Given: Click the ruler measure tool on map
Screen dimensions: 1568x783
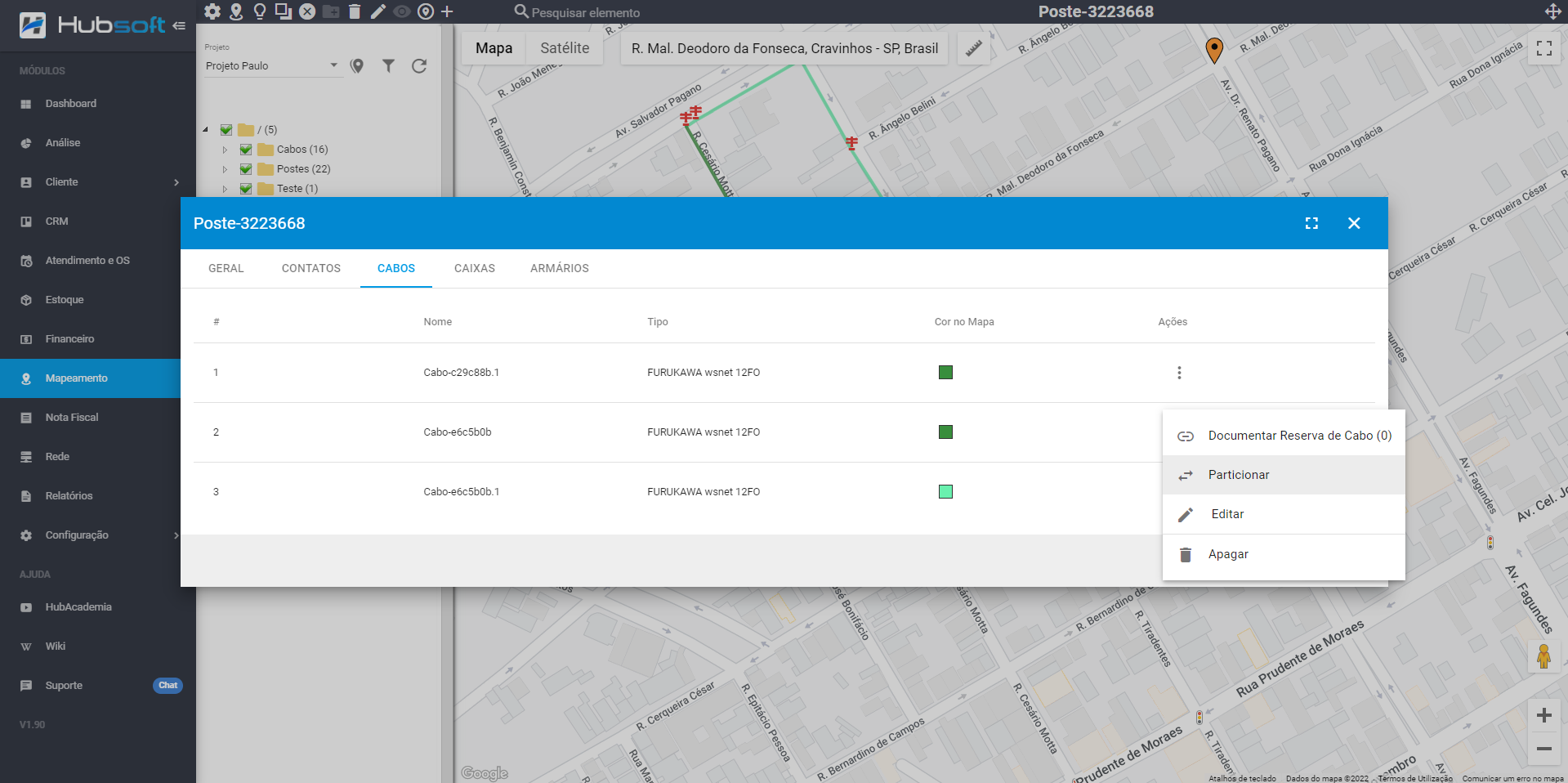Looking at the screenshot, I should [x=974, y=48].
